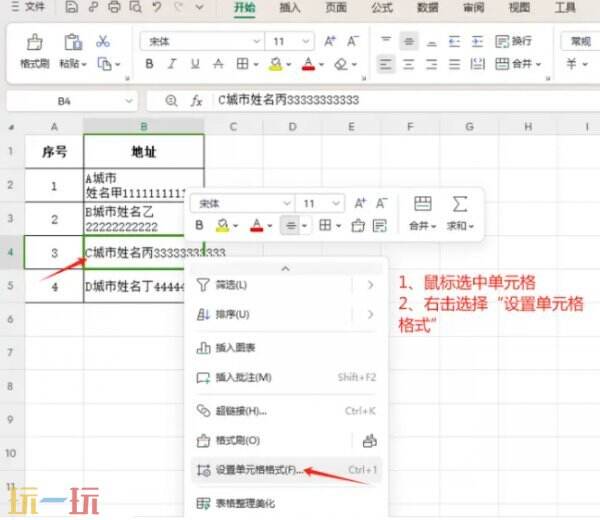
Task: Align text right in ribbon
Action: tap(432, 64)
